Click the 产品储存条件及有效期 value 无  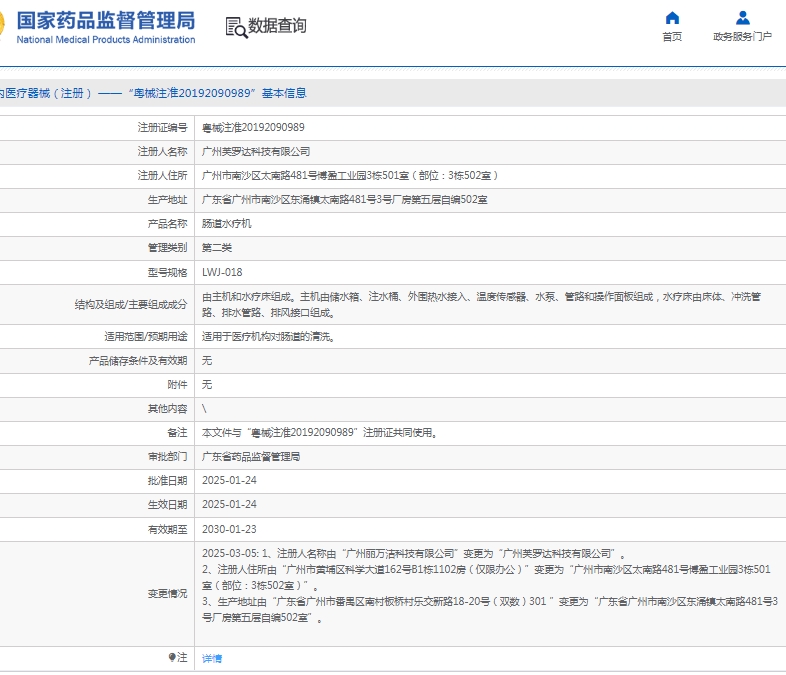click(207, 361)
